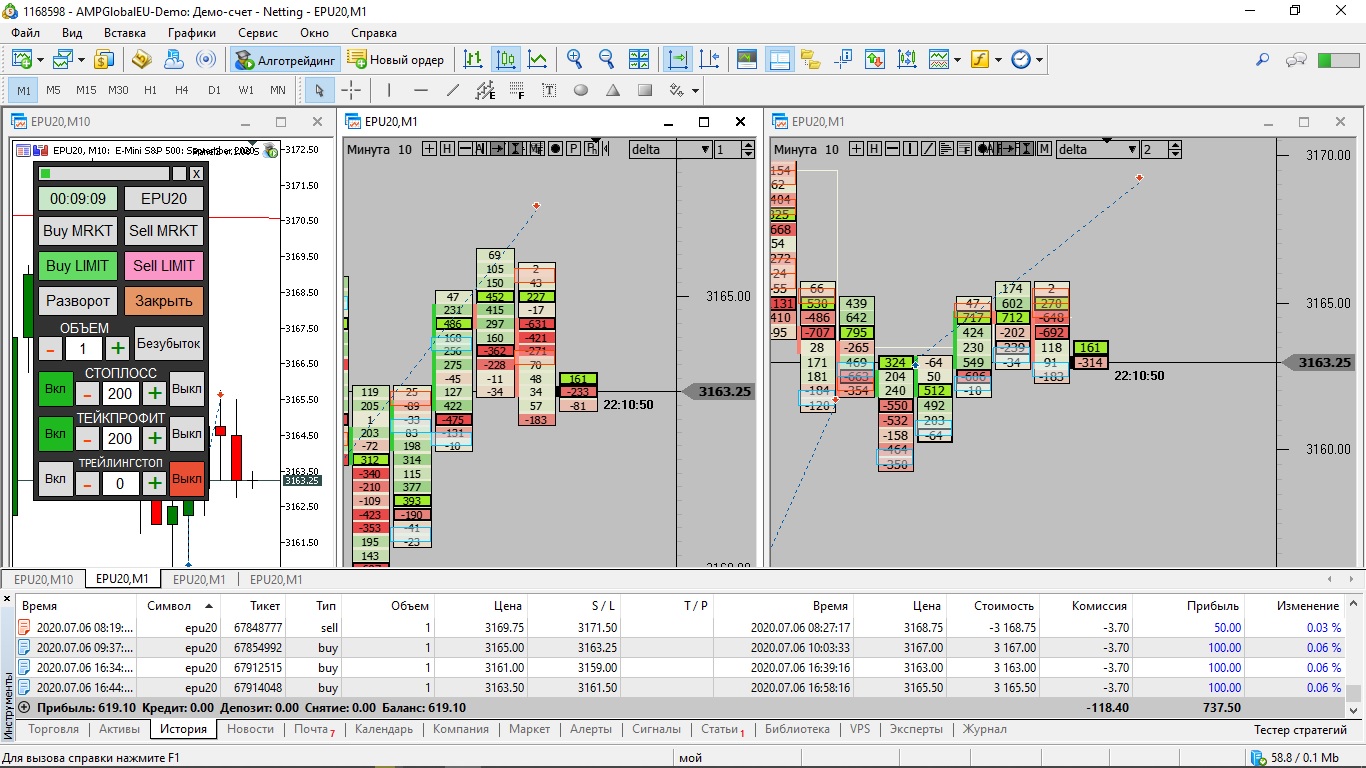Click the Buy MRKT button
Viewport: 1366px width, 768px height.
pos(78,231)
